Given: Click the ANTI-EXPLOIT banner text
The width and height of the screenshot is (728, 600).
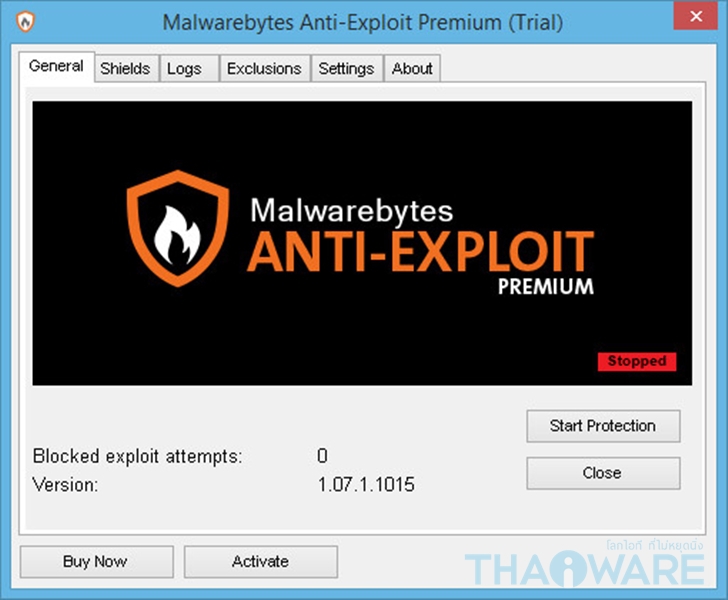Looking at the screenshot, I should coord(421,251).
